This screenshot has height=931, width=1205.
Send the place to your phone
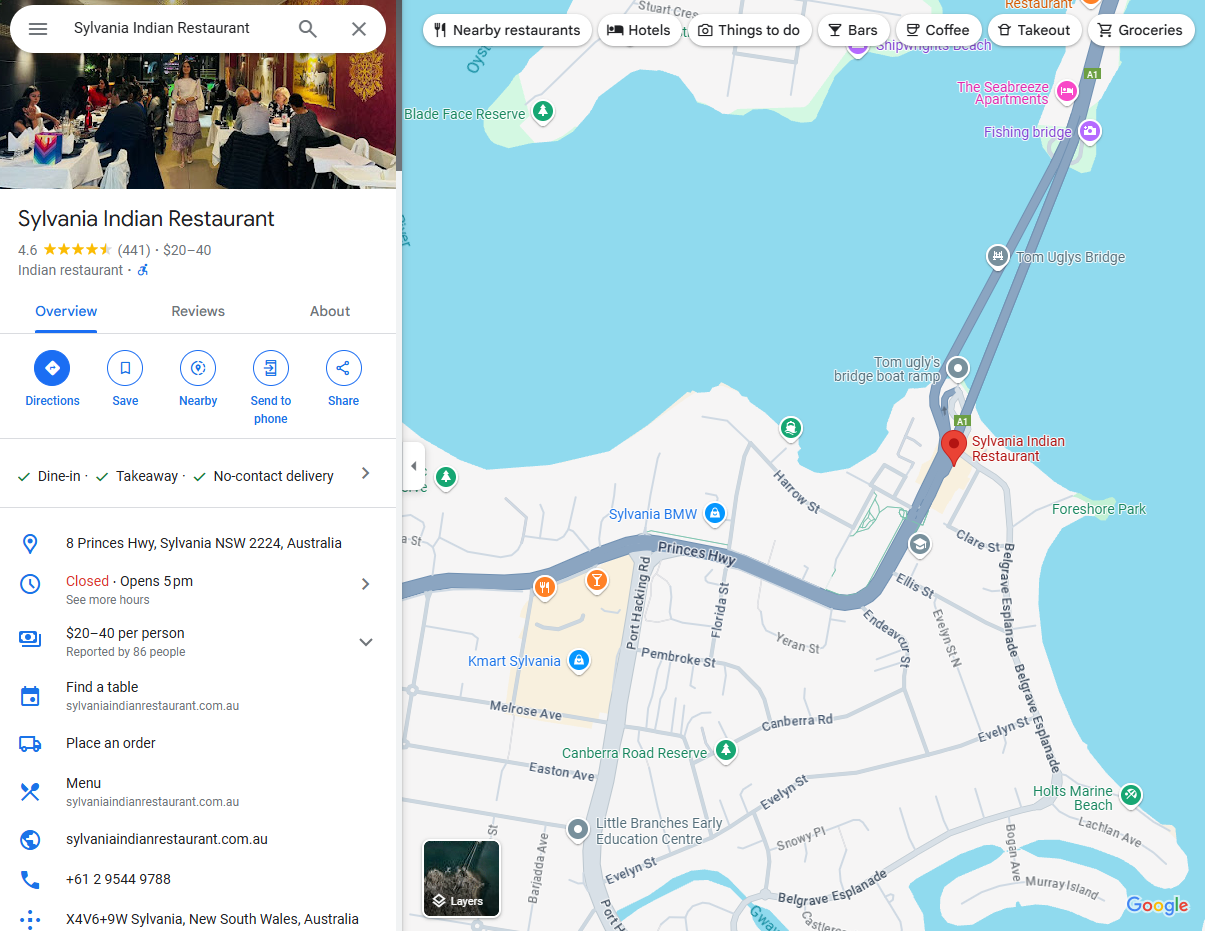271,388
